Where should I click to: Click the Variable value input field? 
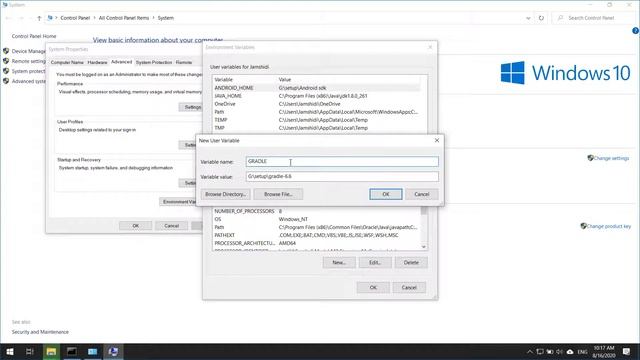[342, 176]
